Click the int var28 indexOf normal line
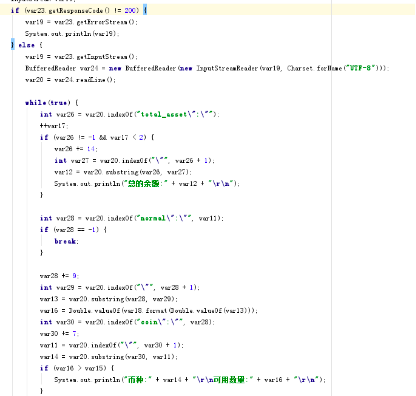This screenshot has height=396, width=416. 132,218
